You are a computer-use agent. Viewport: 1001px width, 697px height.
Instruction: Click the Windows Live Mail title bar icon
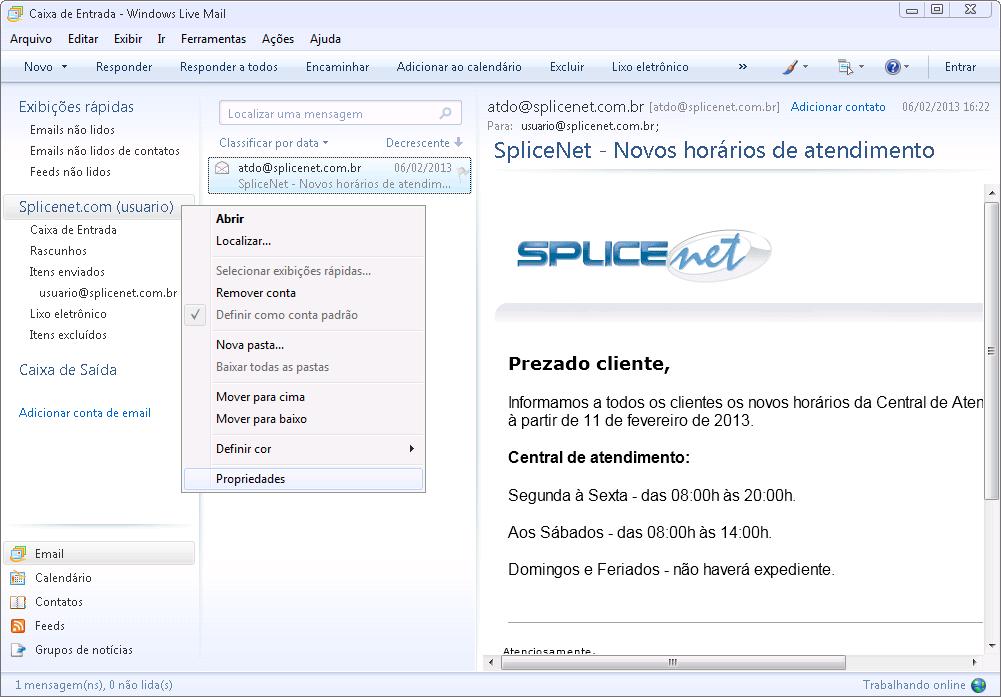15,13
